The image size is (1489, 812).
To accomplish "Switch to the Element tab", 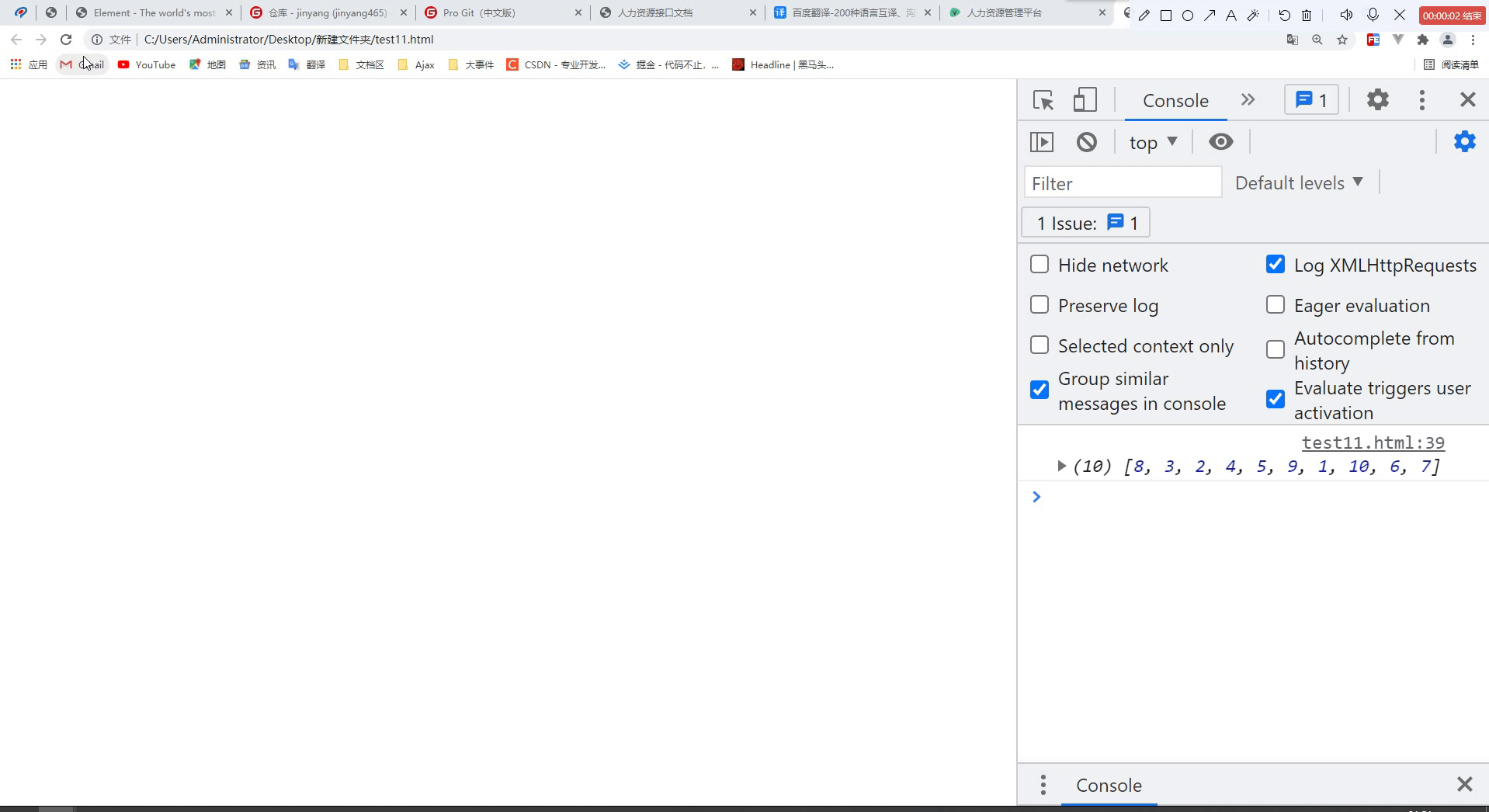I will pyautogui.click(x=154, y=12).
